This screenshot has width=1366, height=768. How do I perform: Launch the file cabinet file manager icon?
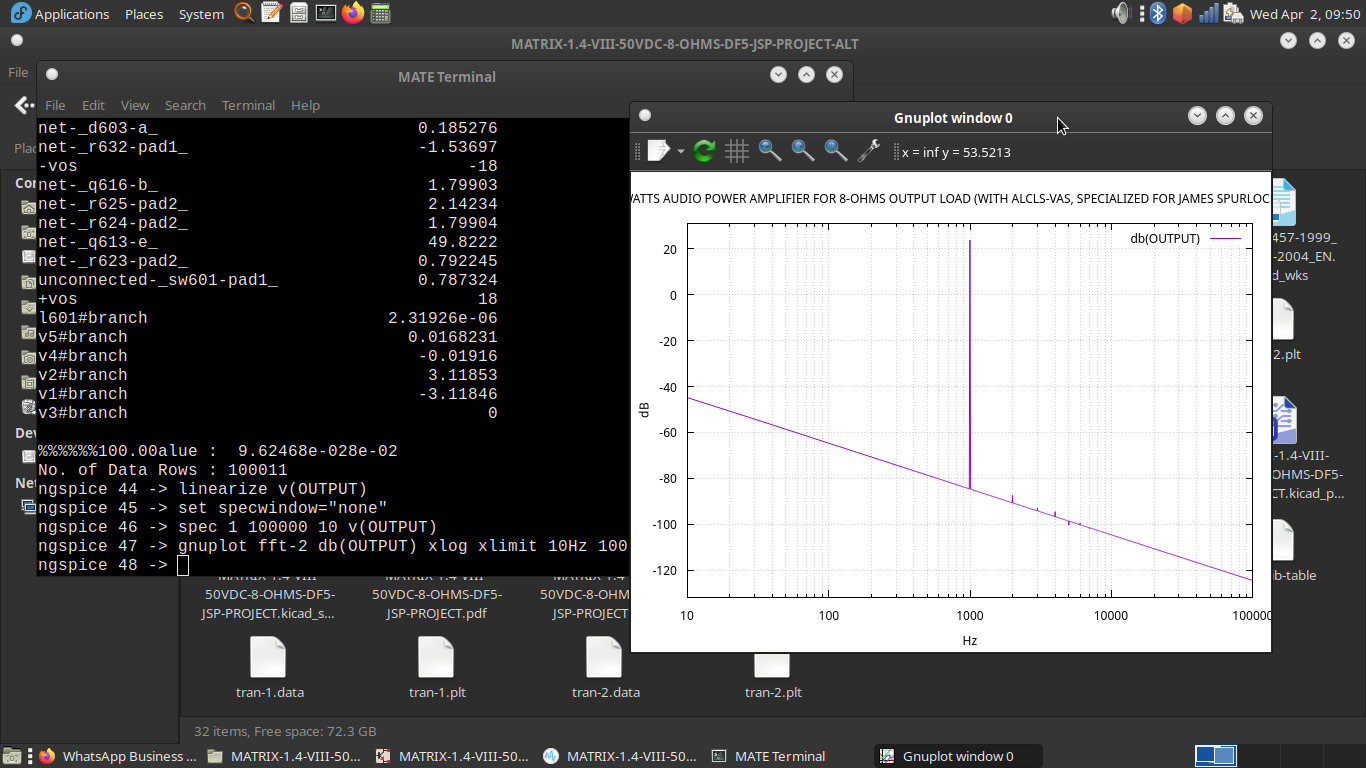298,13
